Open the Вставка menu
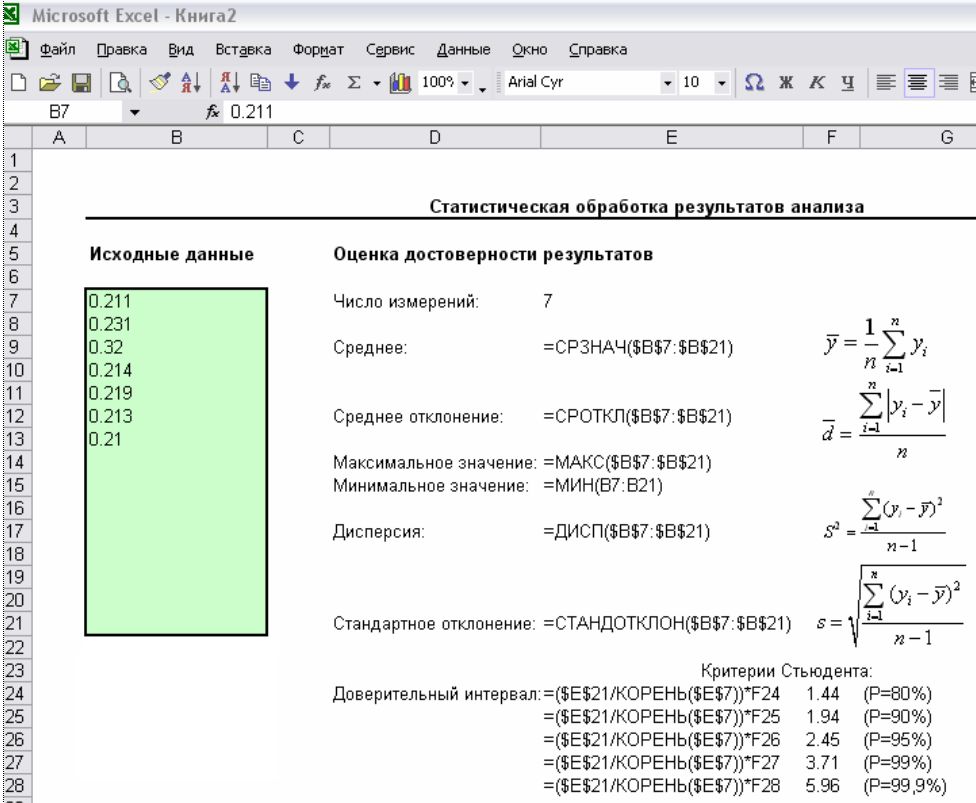Image resolution: width=976 pixels, height=803 pixels. pos(243,49)
